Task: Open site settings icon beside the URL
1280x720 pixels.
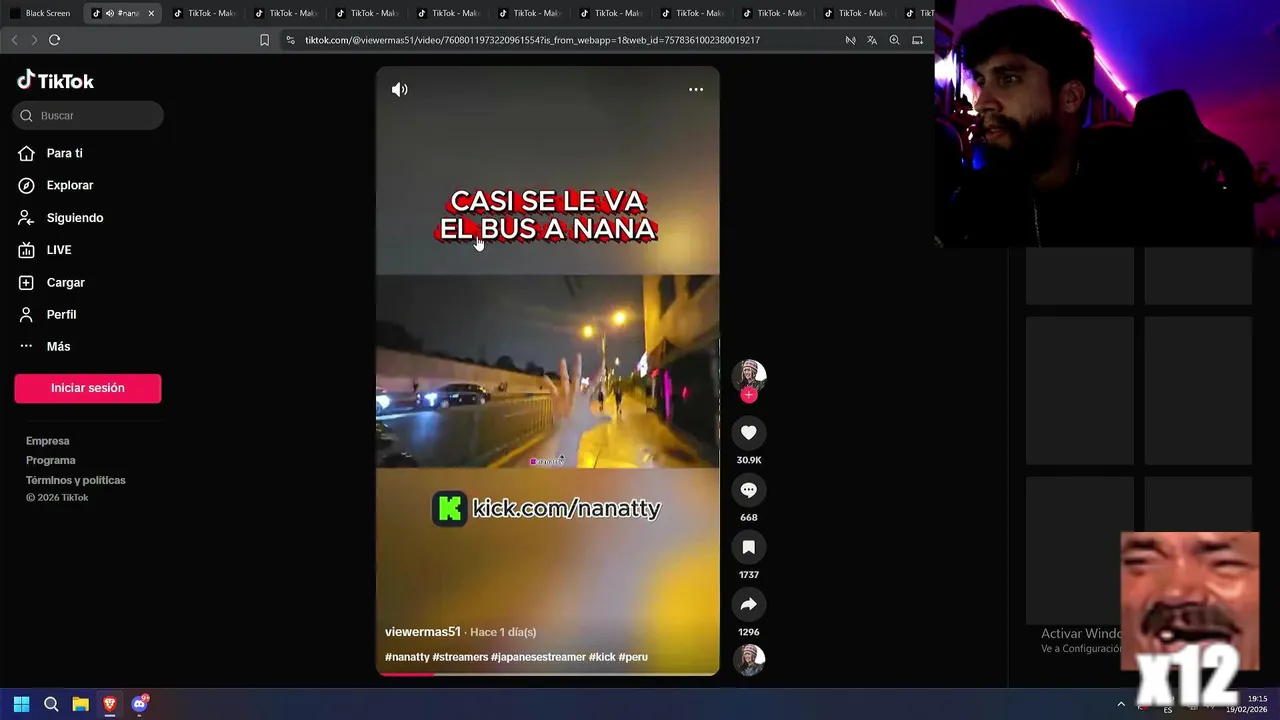Action: point(290,40)
